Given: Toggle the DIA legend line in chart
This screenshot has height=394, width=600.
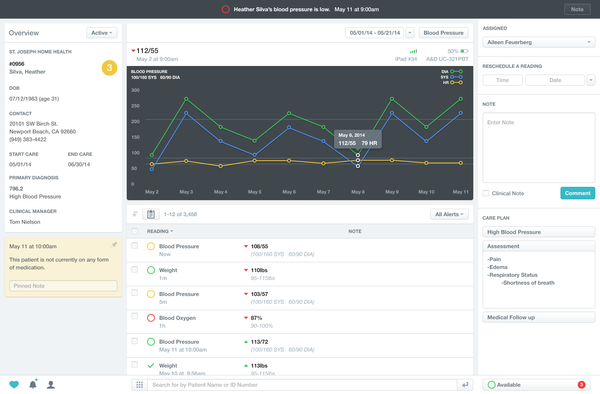Looking at the screenshot, I should click(456, 72).
